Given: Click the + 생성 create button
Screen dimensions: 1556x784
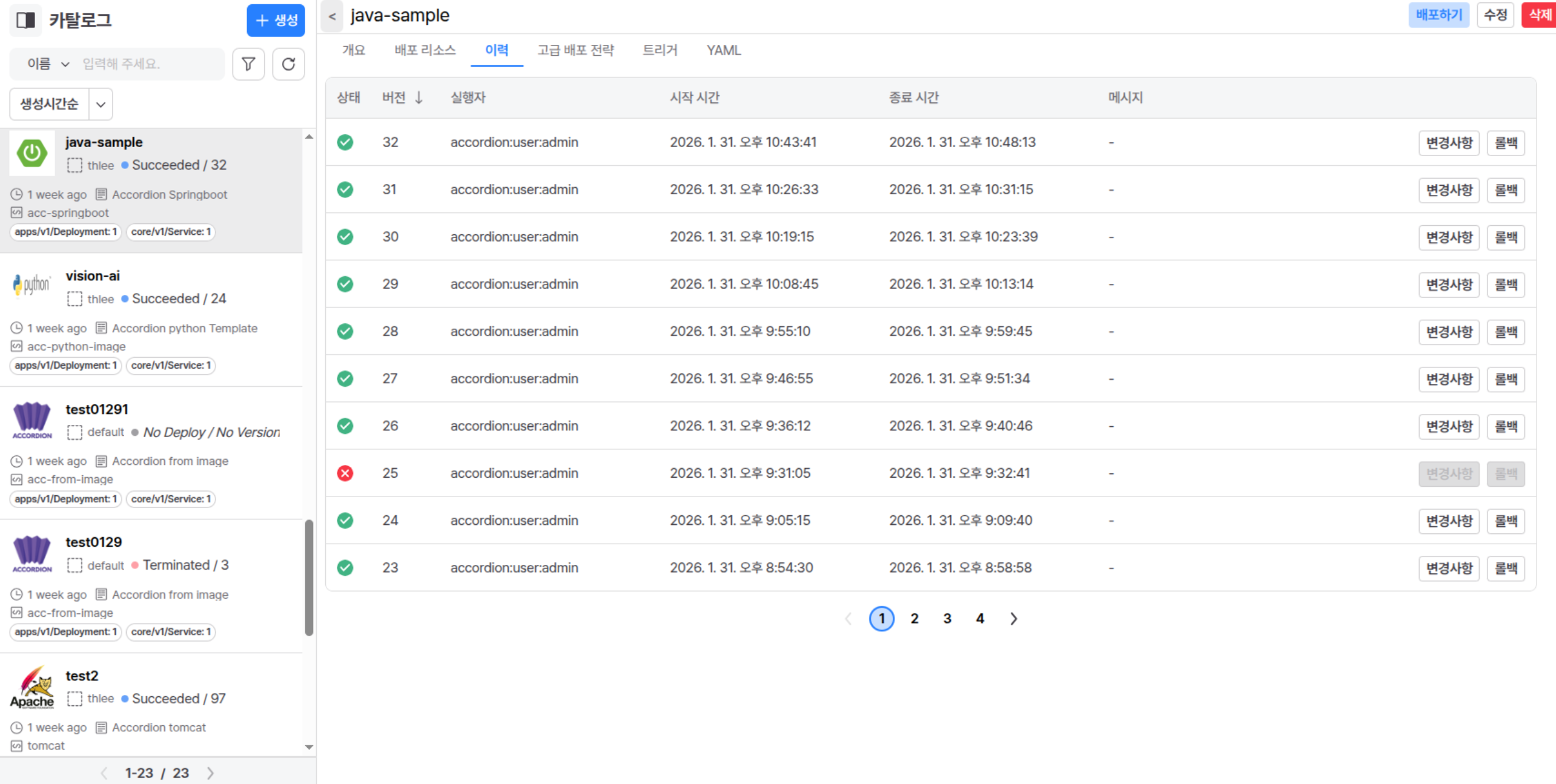Looking at the screenshot, I should click(x=276, y=20).
